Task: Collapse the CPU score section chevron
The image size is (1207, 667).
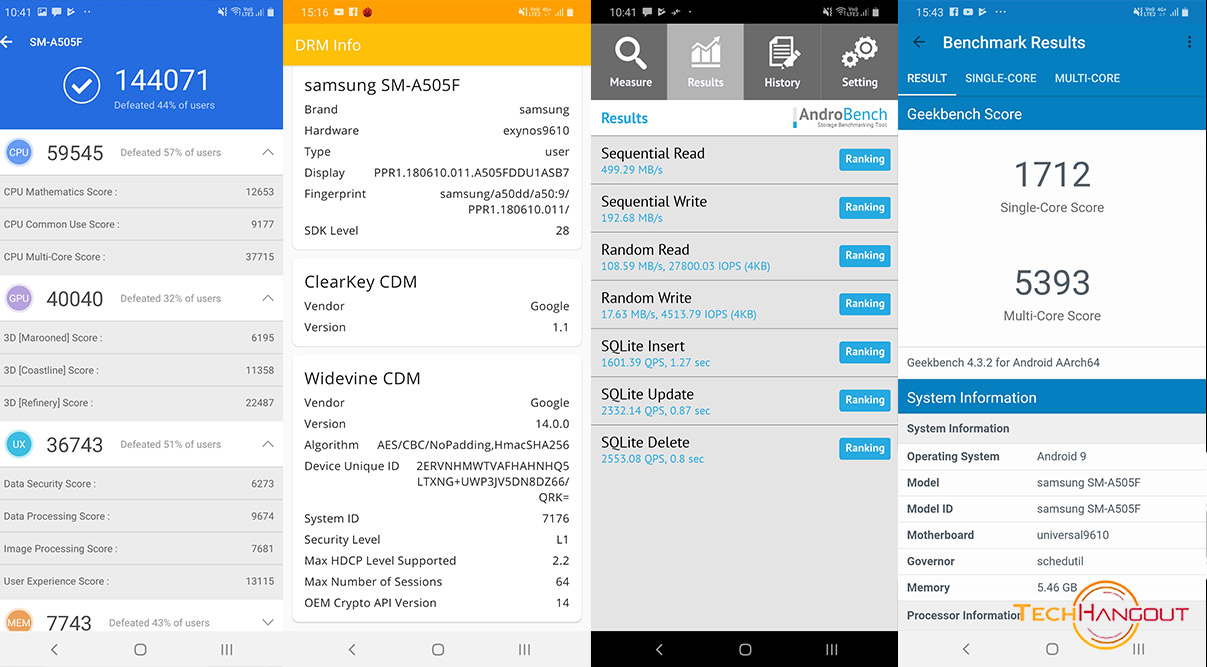Action: (267, 152)
